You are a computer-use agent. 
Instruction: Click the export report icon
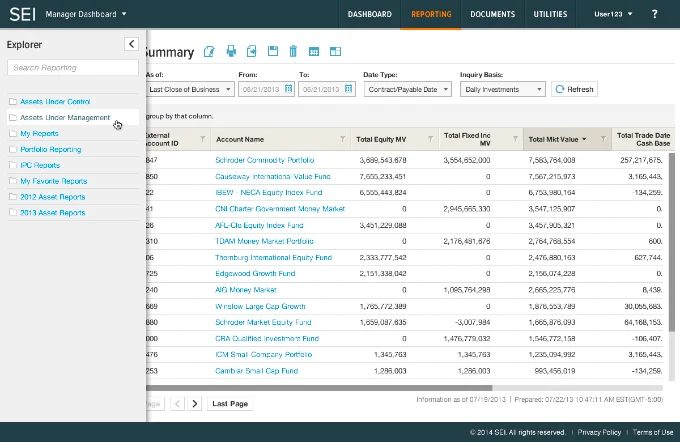point(252,51)
